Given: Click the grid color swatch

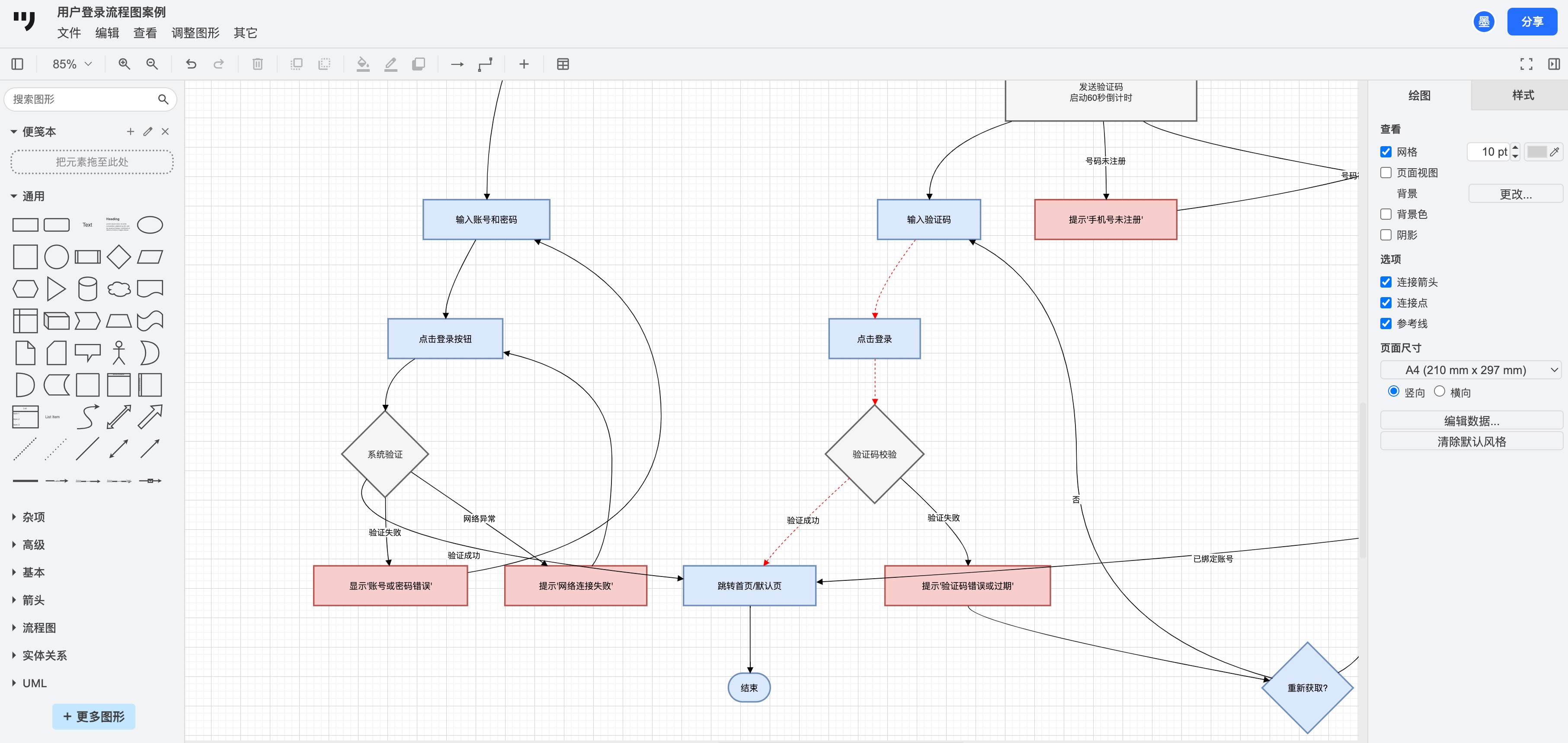Looking at the screenshot, I should 1536,151.
